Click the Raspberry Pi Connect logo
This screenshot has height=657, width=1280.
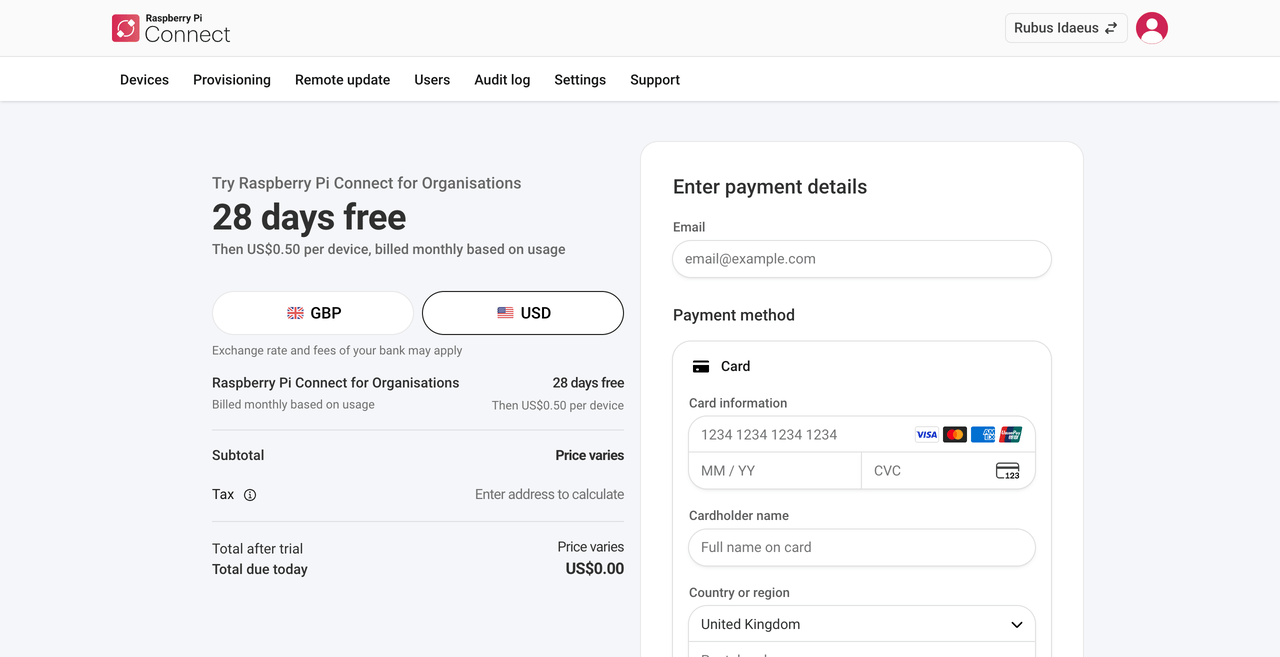171,28
